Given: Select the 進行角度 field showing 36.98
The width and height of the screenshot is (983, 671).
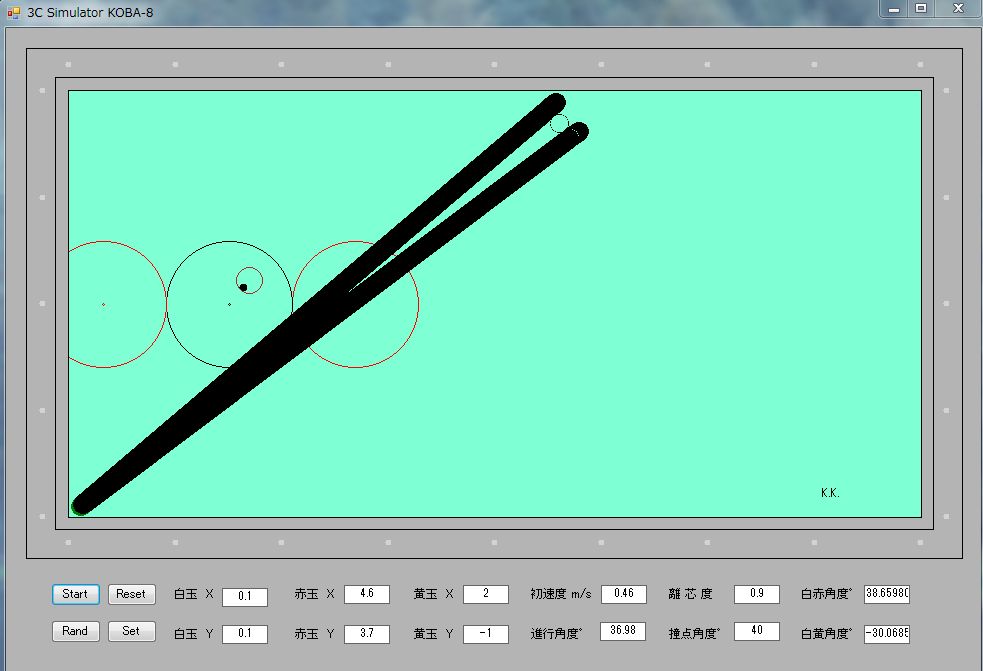Looking at the screenshot, I should (623, 631).
